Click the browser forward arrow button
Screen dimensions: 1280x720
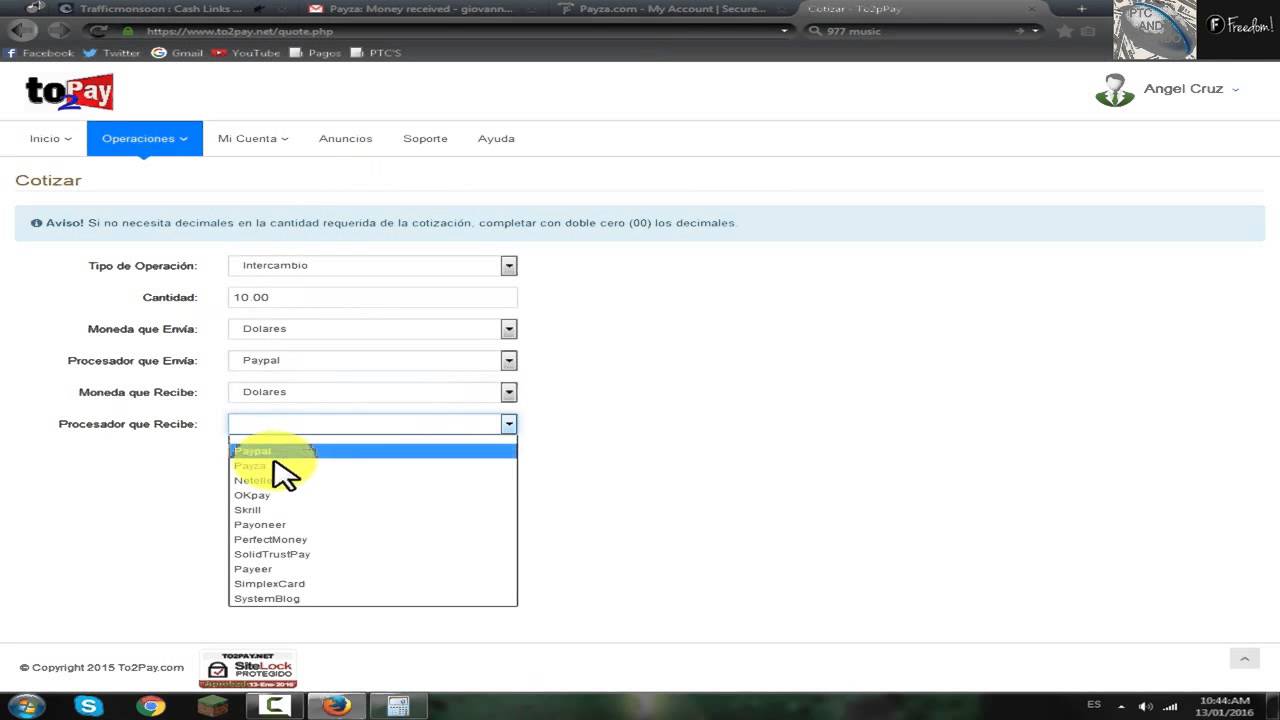tap(59, 31)
